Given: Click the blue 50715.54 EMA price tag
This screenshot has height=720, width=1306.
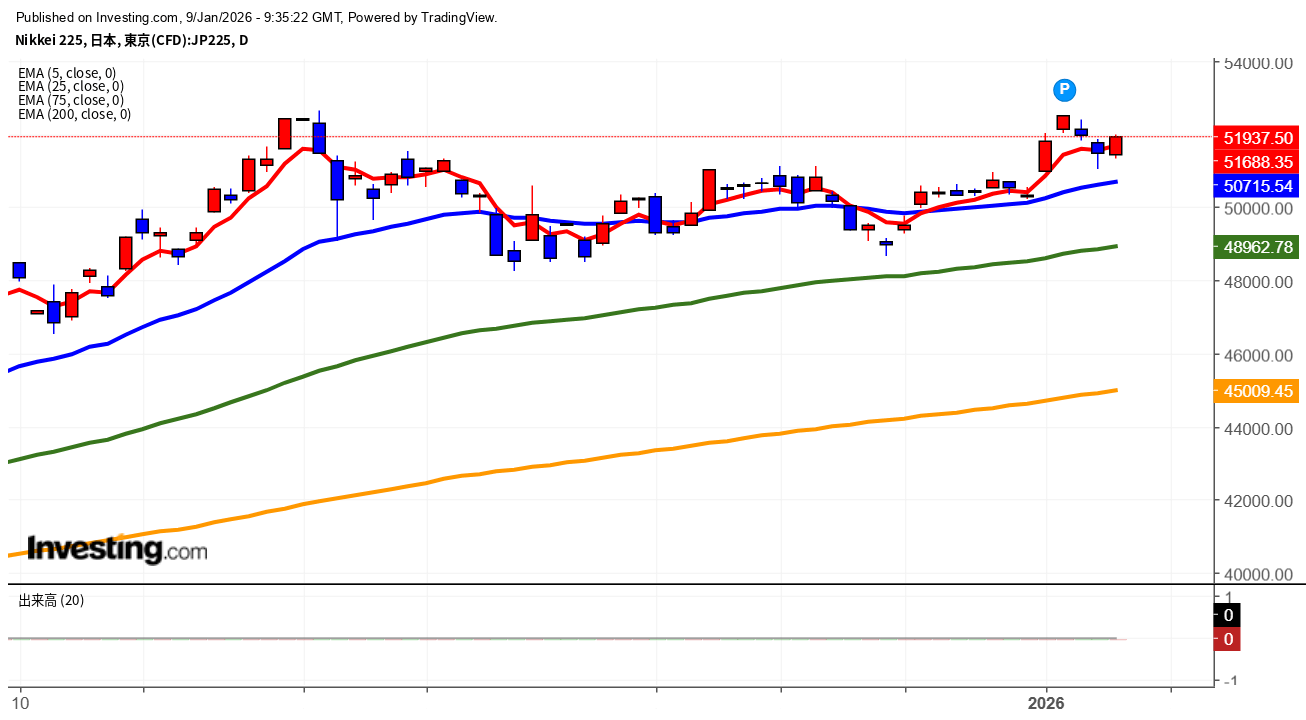Looking at the screenshot, I should click(x=1257, y=186).
